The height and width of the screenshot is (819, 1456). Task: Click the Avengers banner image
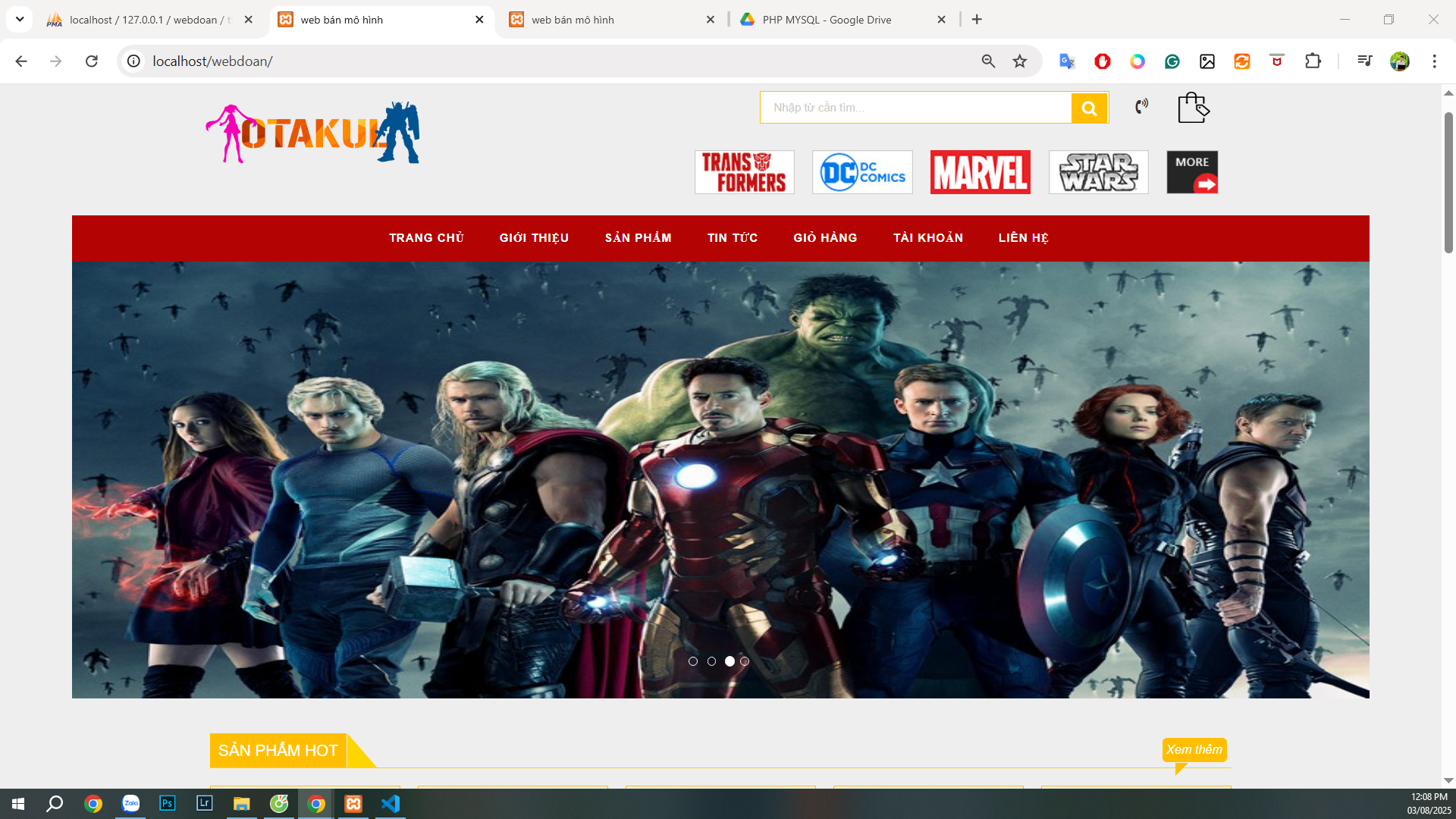point(720,480)
